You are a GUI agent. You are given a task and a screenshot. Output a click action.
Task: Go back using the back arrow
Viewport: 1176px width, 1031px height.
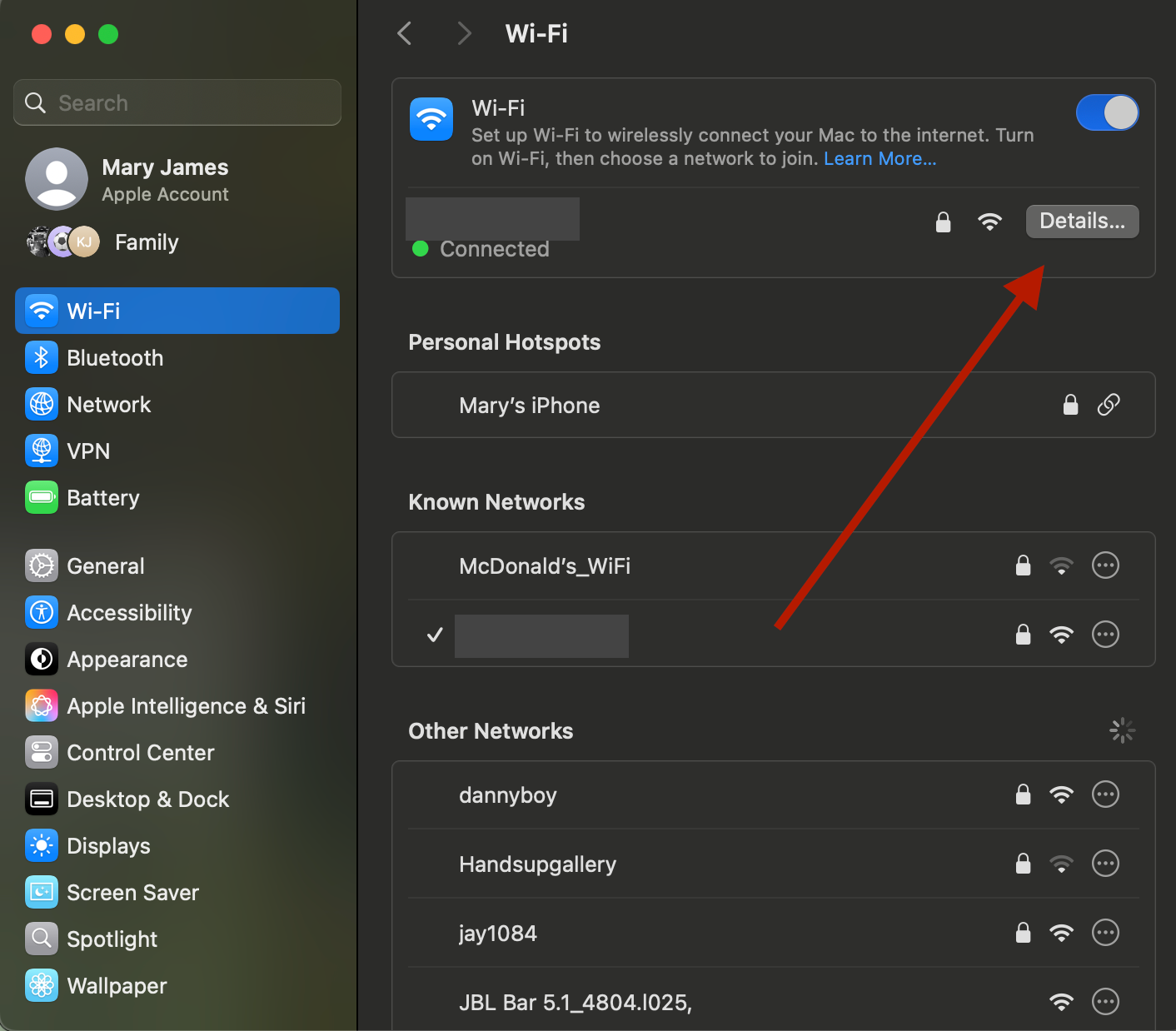click(x=406, y=34)
